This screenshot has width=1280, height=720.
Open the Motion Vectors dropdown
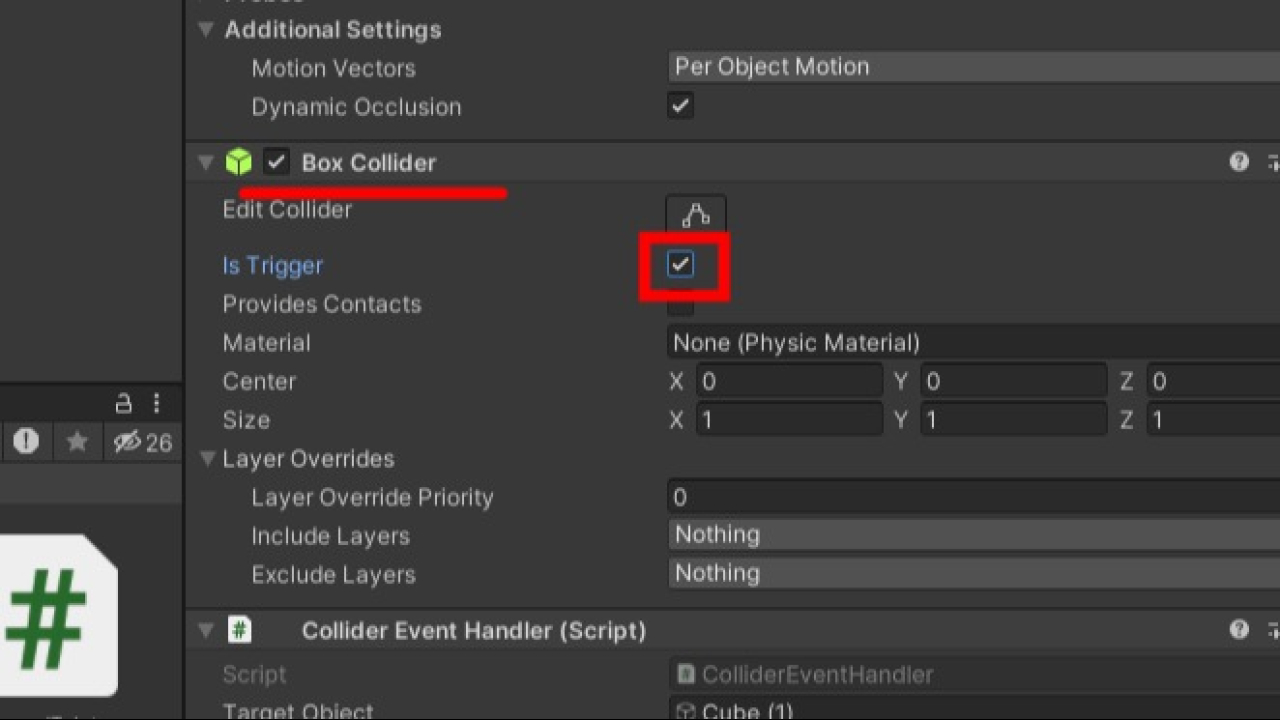tap(970, 67)
